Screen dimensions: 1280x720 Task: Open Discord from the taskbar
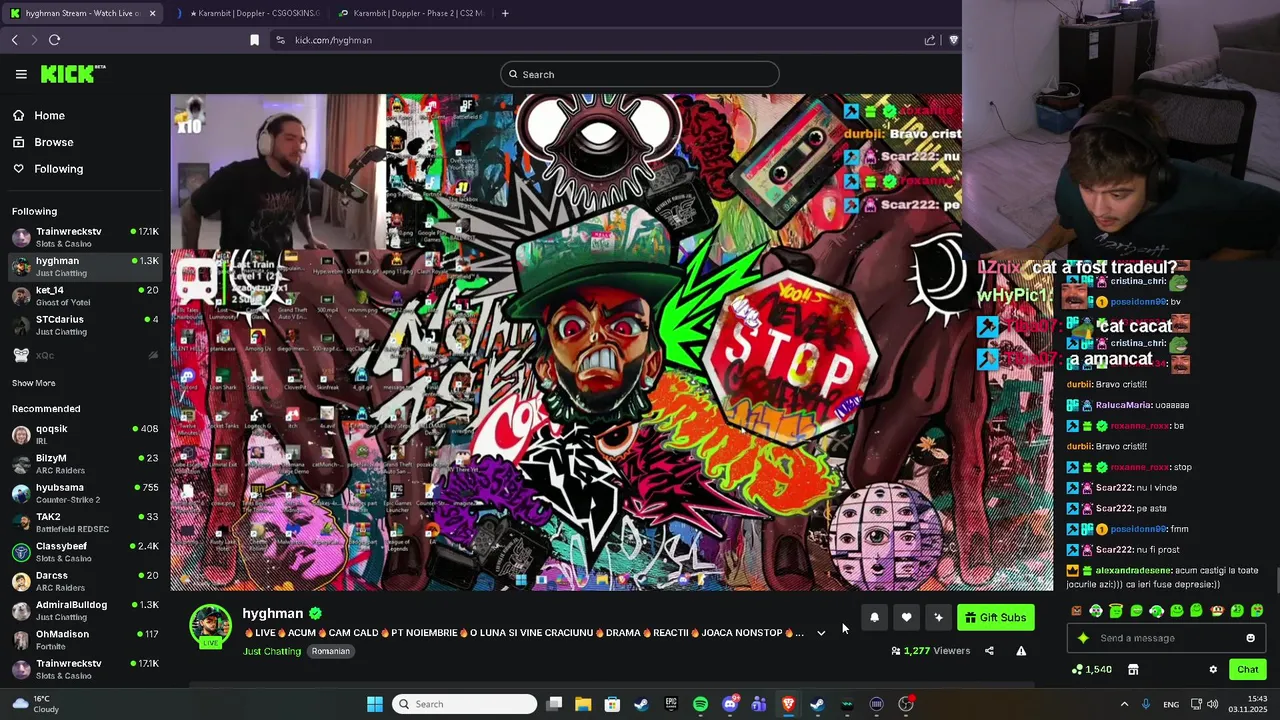point(730,704)
